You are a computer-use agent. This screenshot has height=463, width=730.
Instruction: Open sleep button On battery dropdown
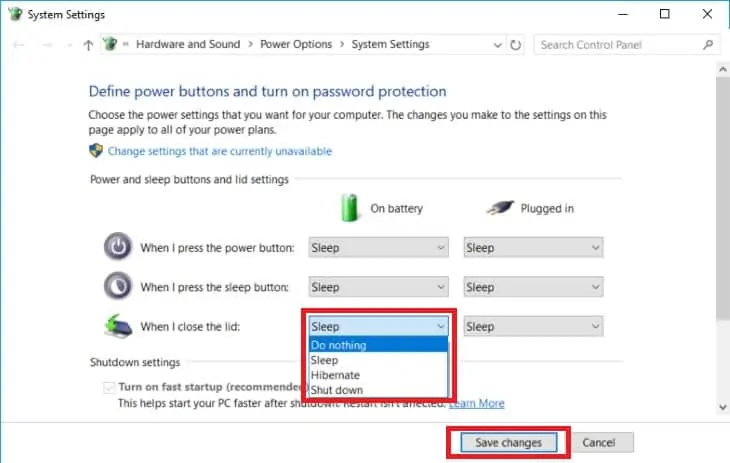[x=378, y=287]
